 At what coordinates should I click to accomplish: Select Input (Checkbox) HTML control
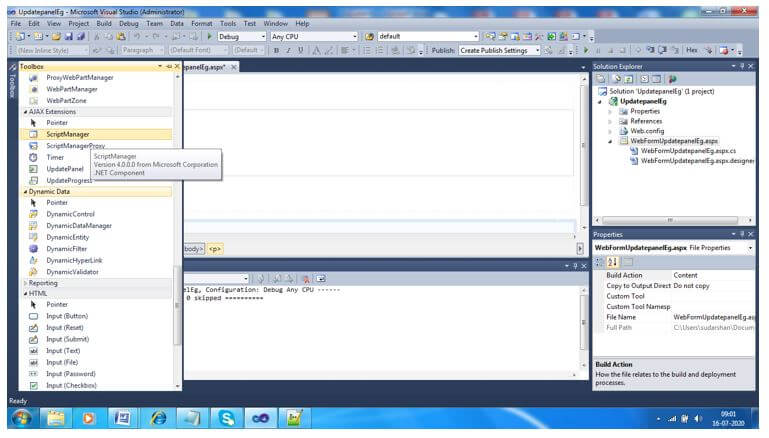click(x=71, y=386)
